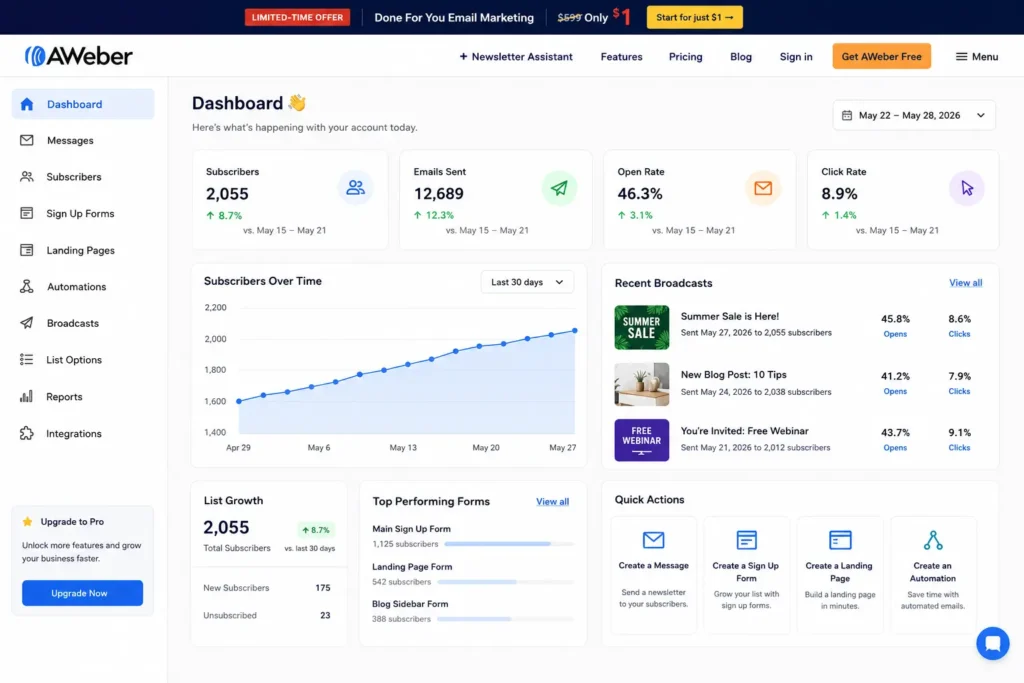Image resolution: width=1024 pixels, height=683 pixels.
Task: Click the Create an Automation icon
Action: coord(933,540)
